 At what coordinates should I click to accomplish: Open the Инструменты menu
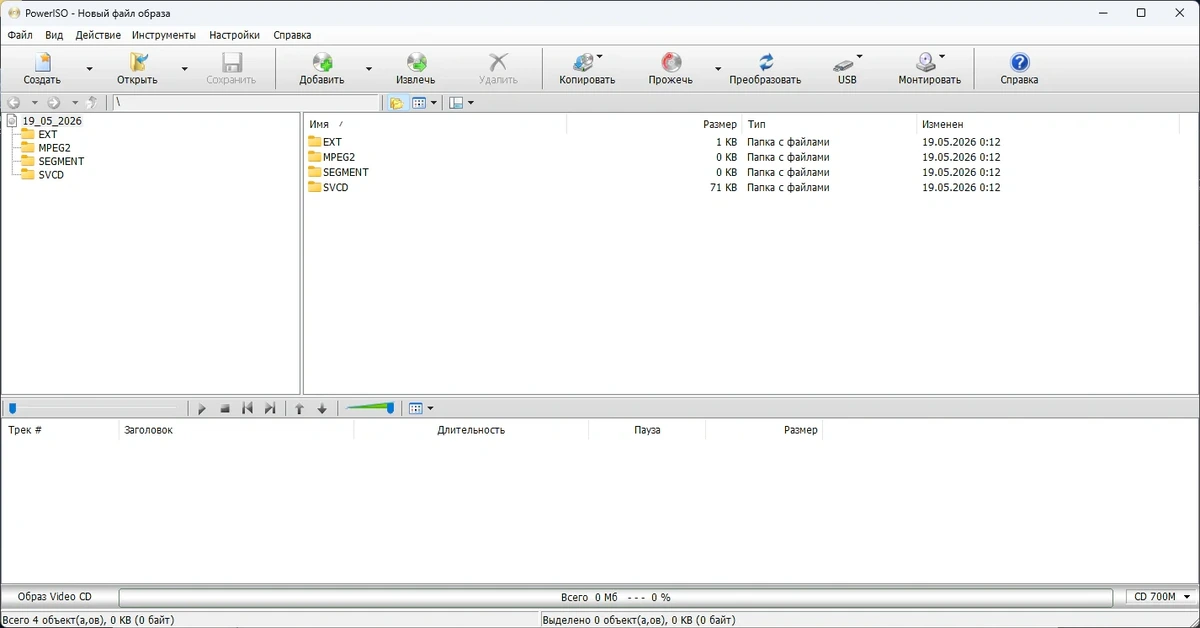(x=164, y=35)
